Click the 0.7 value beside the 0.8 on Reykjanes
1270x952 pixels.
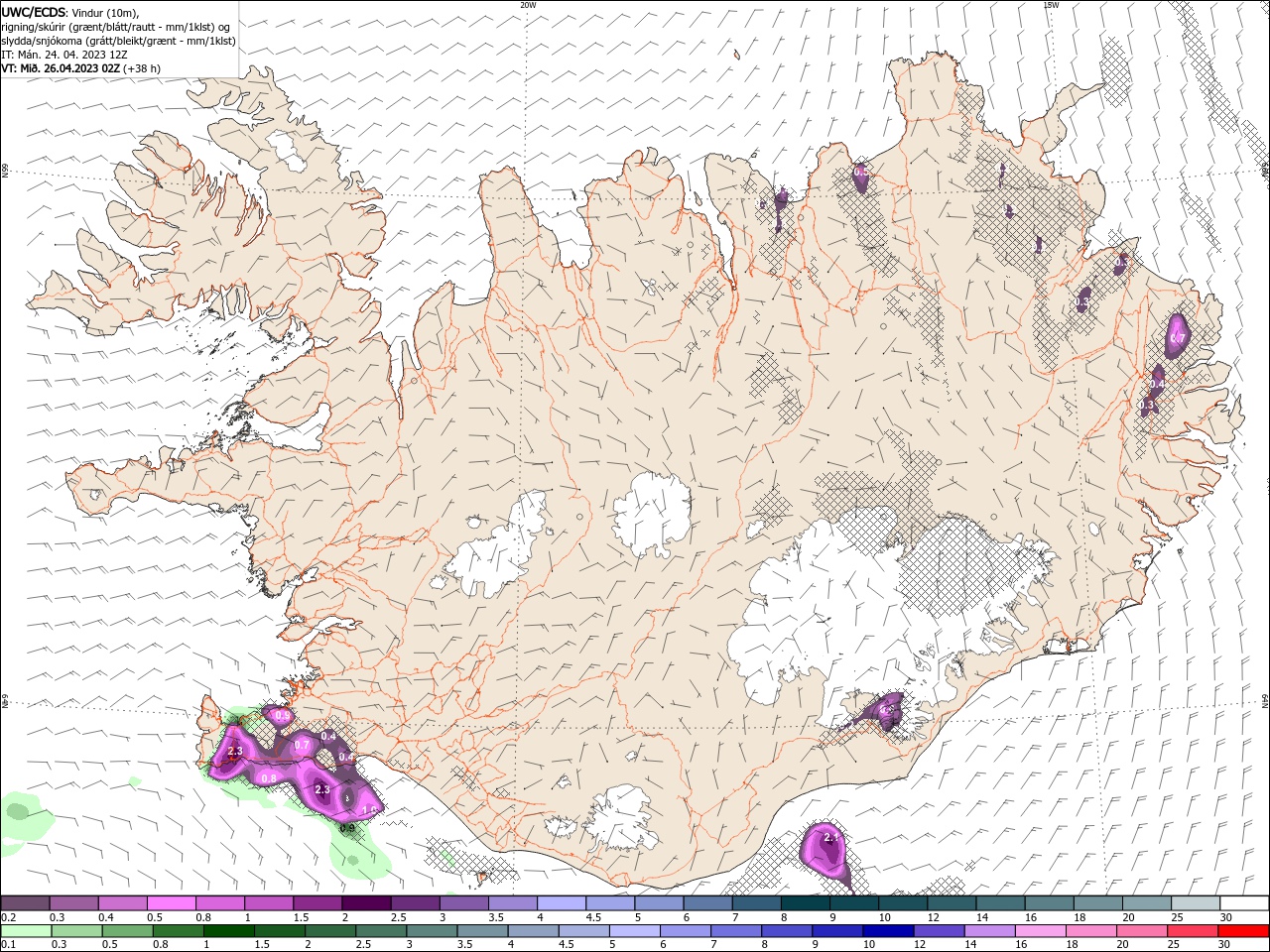click(x=304, y=745)
